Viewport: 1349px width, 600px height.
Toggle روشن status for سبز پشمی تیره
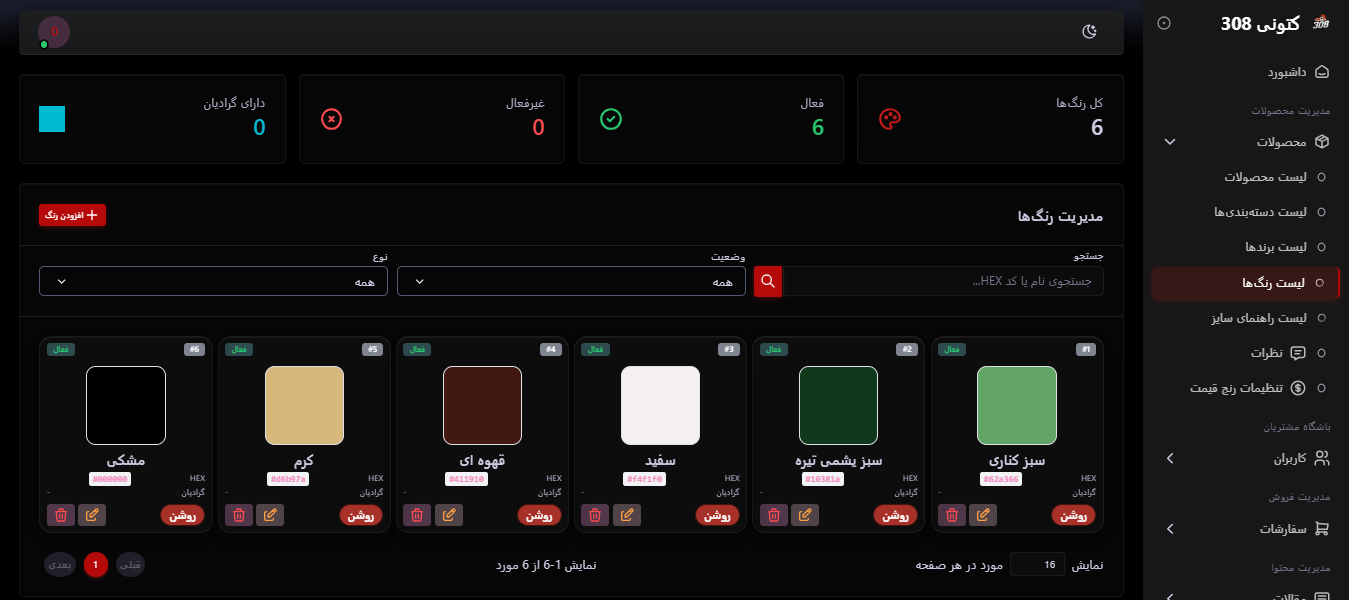pyautogui.click(x=896, y=515)
